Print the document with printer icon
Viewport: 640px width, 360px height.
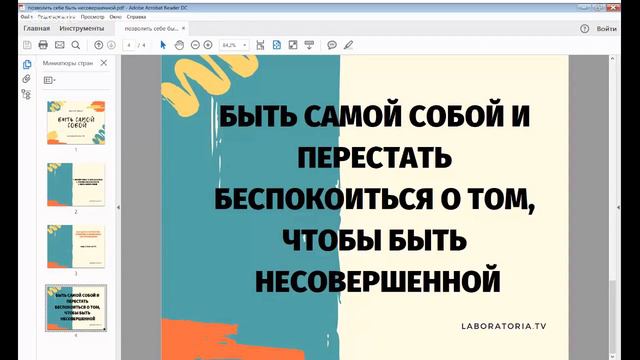(43, 45)
